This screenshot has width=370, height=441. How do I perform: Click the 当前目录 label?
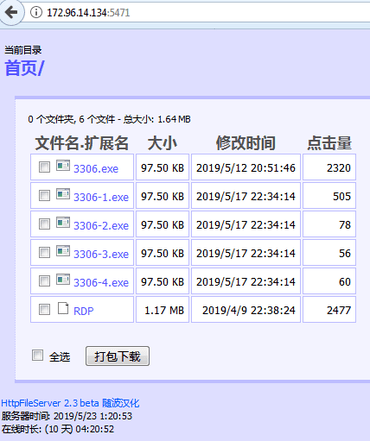23,50
